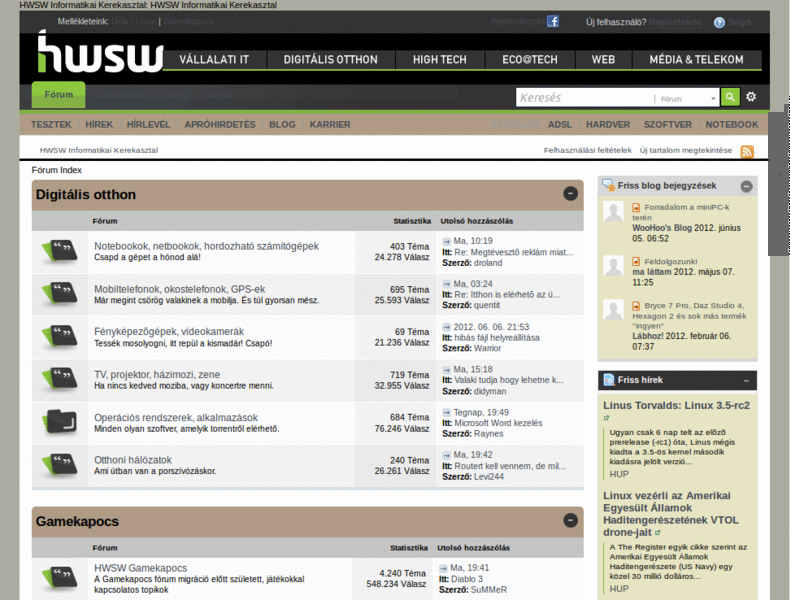800x600 pixels.
Task: Open the Fórum search scope dropdown
Action: pyautogui.click(x=687, y=98)
